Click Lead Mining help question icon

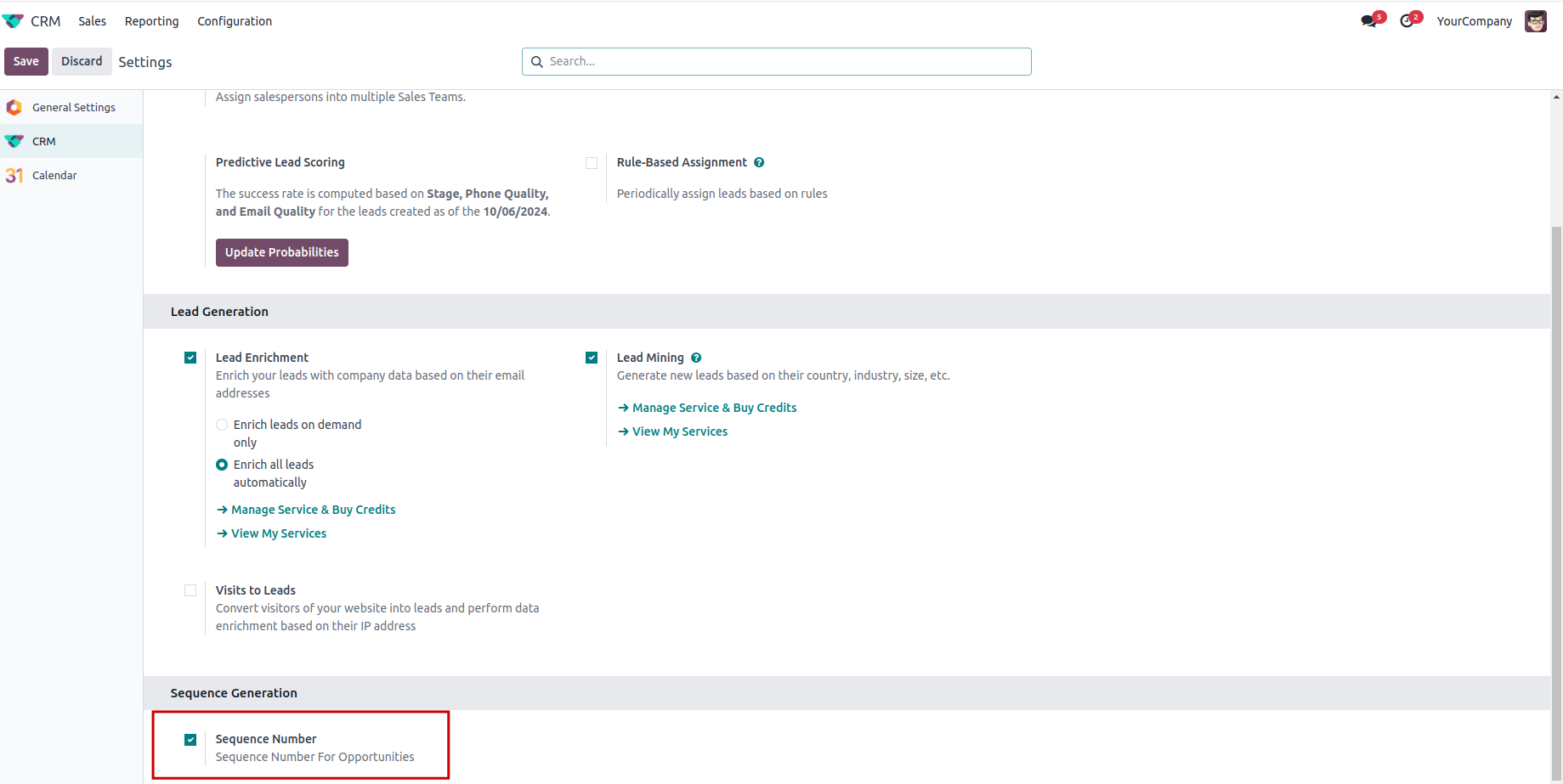click(x=696, y=358)
